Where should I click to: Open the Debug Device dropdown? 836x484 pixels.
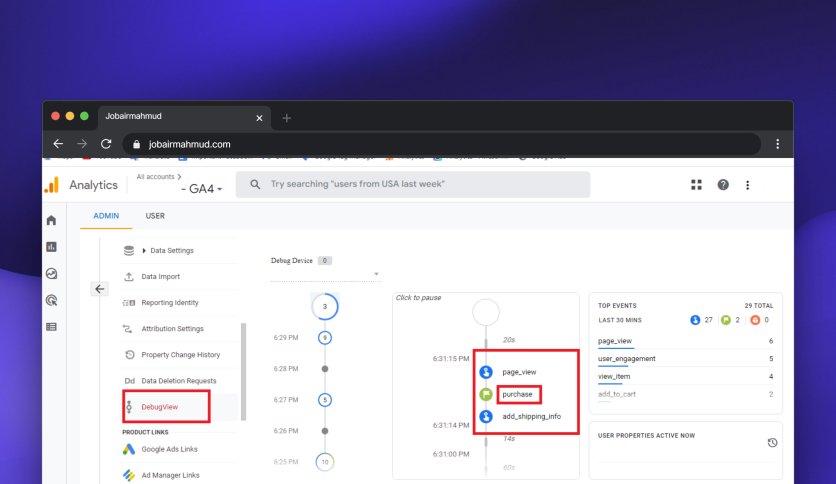tap(325, 274)
